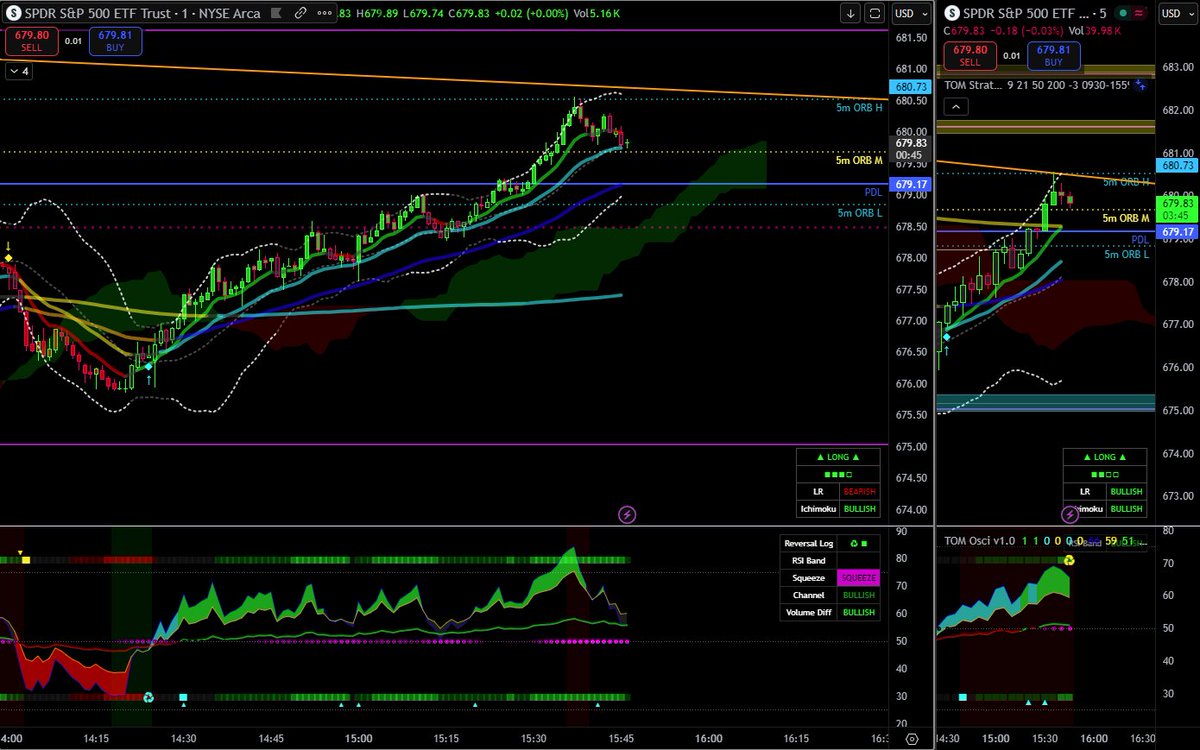Screen dimensions: 1200x750
Task: Click the 15:30 time label on left chart axis
Action: click(x=534, y=739)
